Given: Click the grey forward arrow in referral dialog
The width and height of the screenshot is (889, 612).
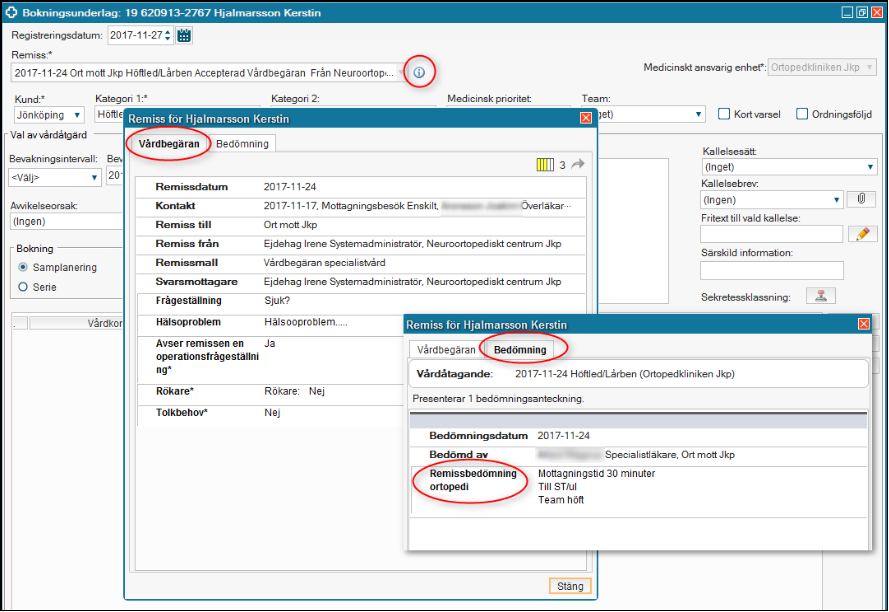Looking at the screenshot, I should pyautogui.click(x=578, y=165).
